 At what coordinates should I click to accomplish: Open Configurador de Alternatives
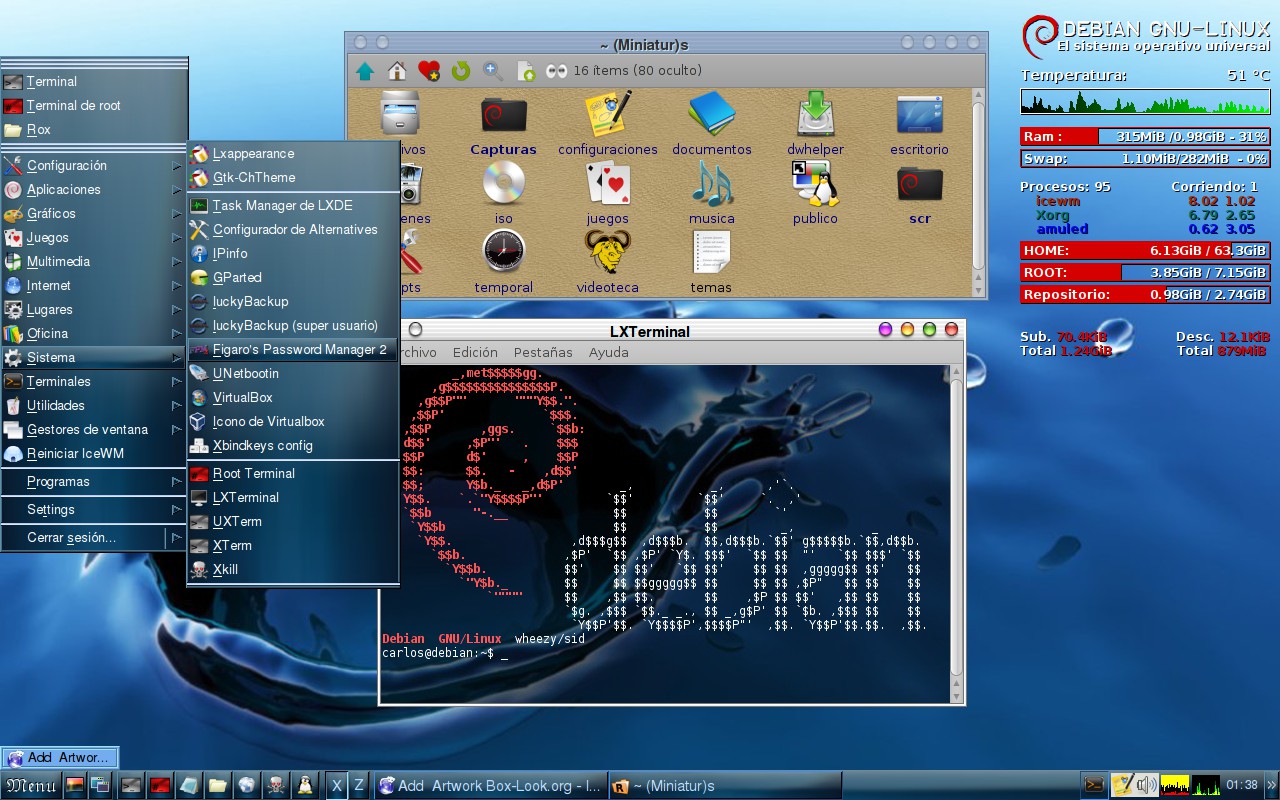coord(293,229)
